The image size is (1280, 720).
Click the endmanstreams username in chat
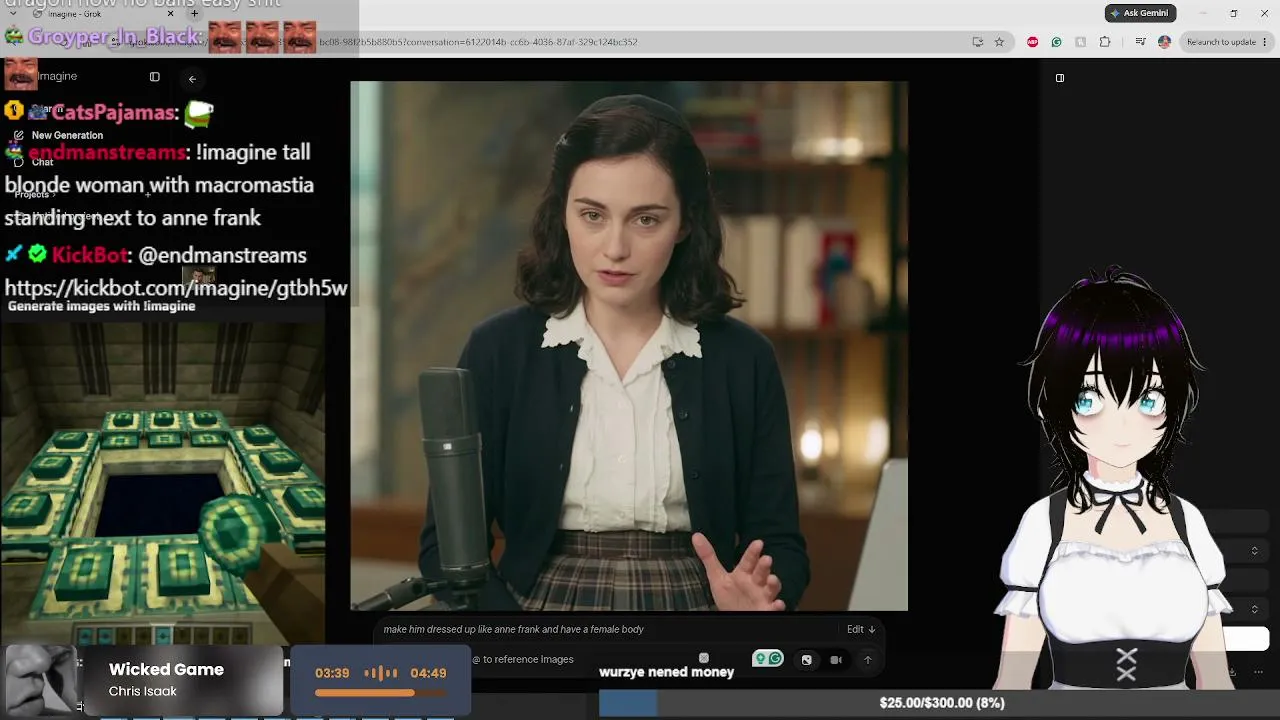pos(107,153)
